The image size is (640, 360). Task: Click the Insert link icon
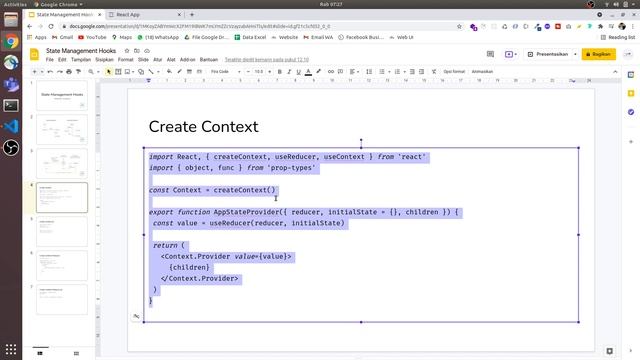tap(331, 72)
